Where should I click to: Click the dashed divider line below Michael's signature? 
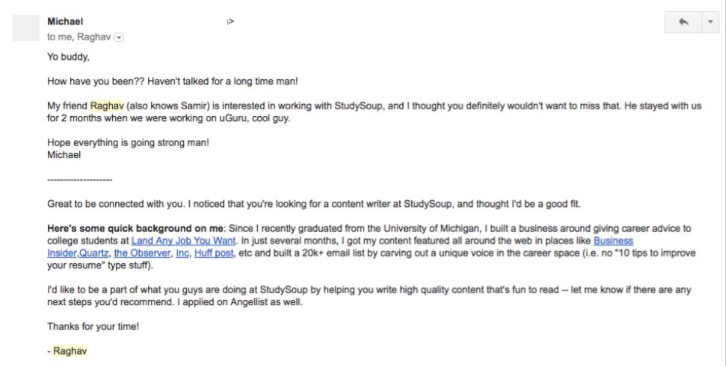(x=80, y=180)
